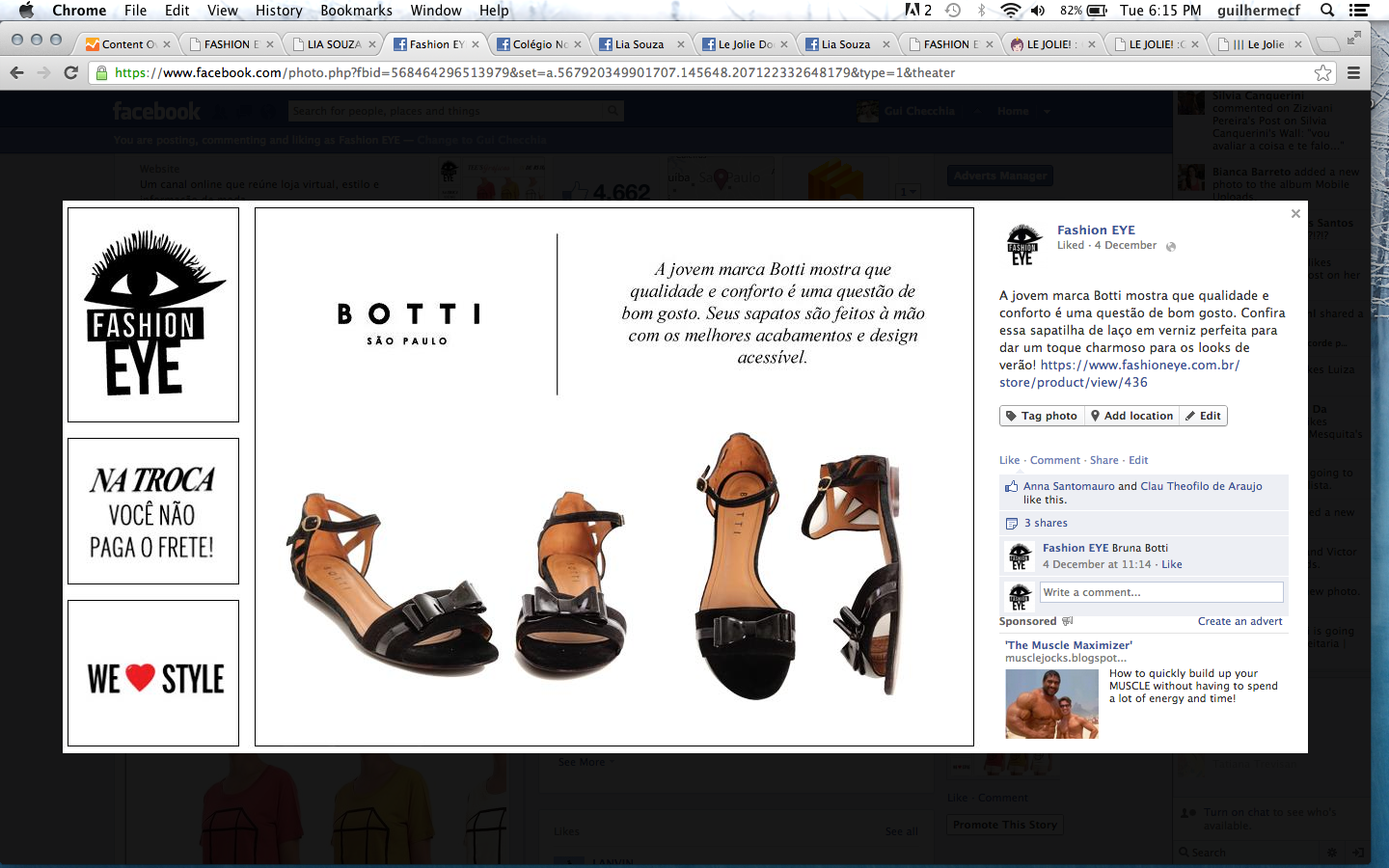
Task: Open Chrome hamburger menu
Action: 1353,73
